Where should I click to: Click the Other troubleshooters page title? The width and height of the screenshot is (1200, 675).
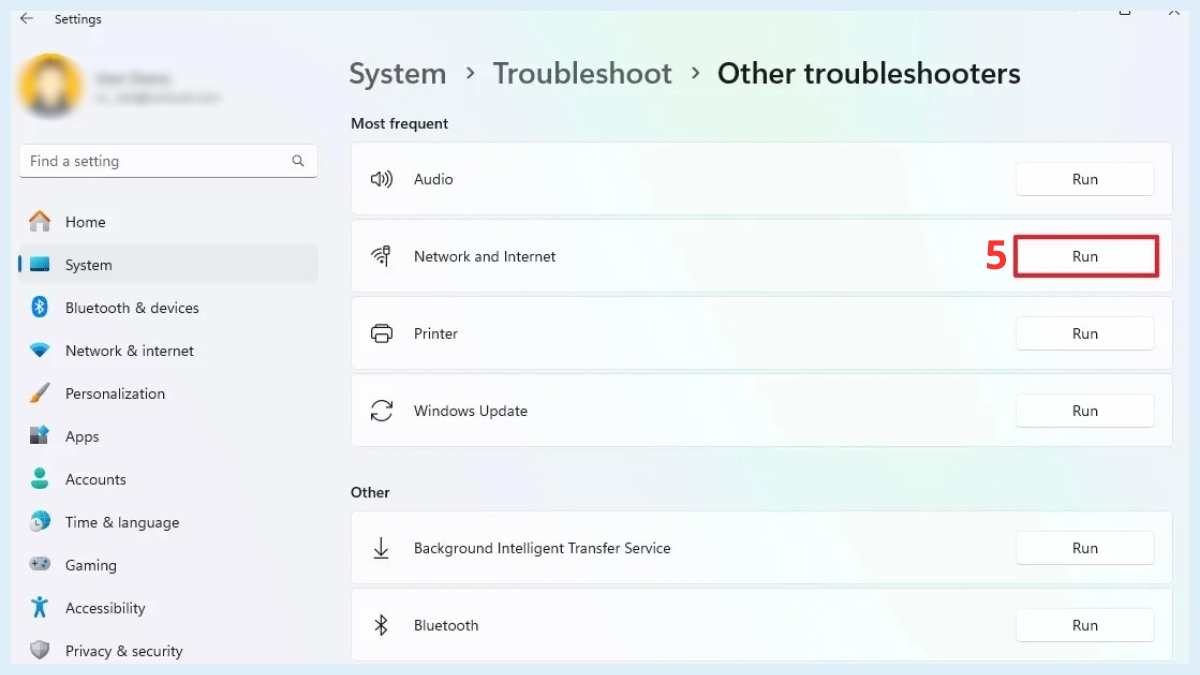869,74
